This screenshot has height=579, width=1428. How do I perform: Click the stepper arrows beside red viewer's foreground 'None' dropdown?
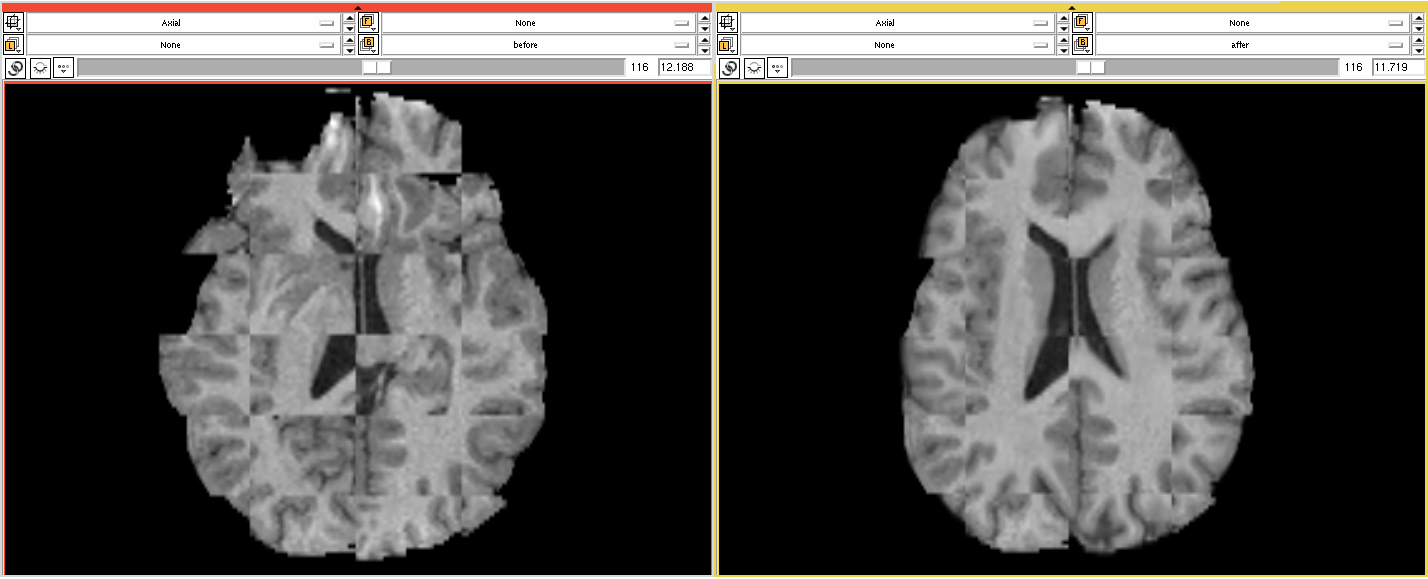pos(704,22)
